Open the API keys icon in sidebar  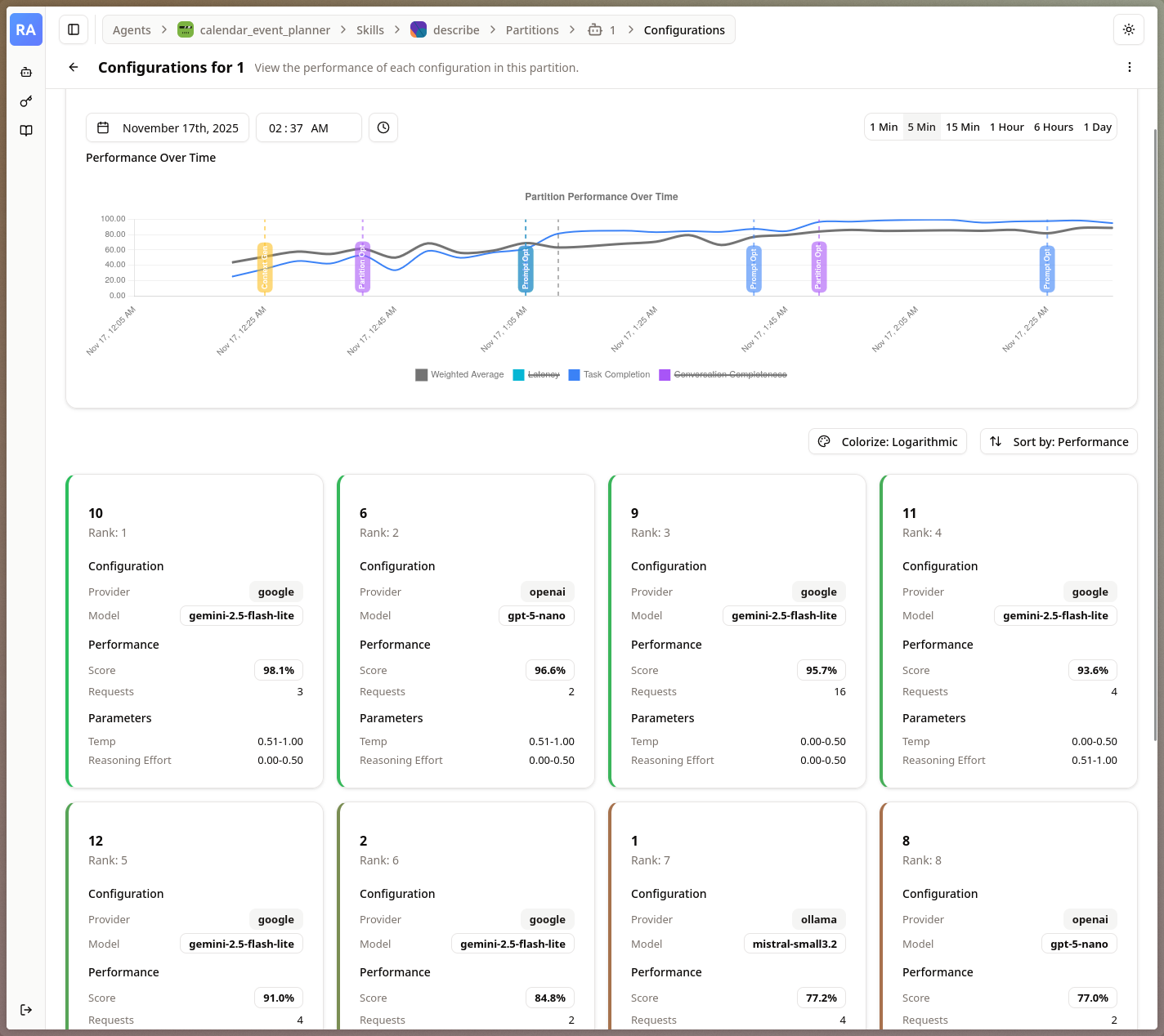[26, 101]
